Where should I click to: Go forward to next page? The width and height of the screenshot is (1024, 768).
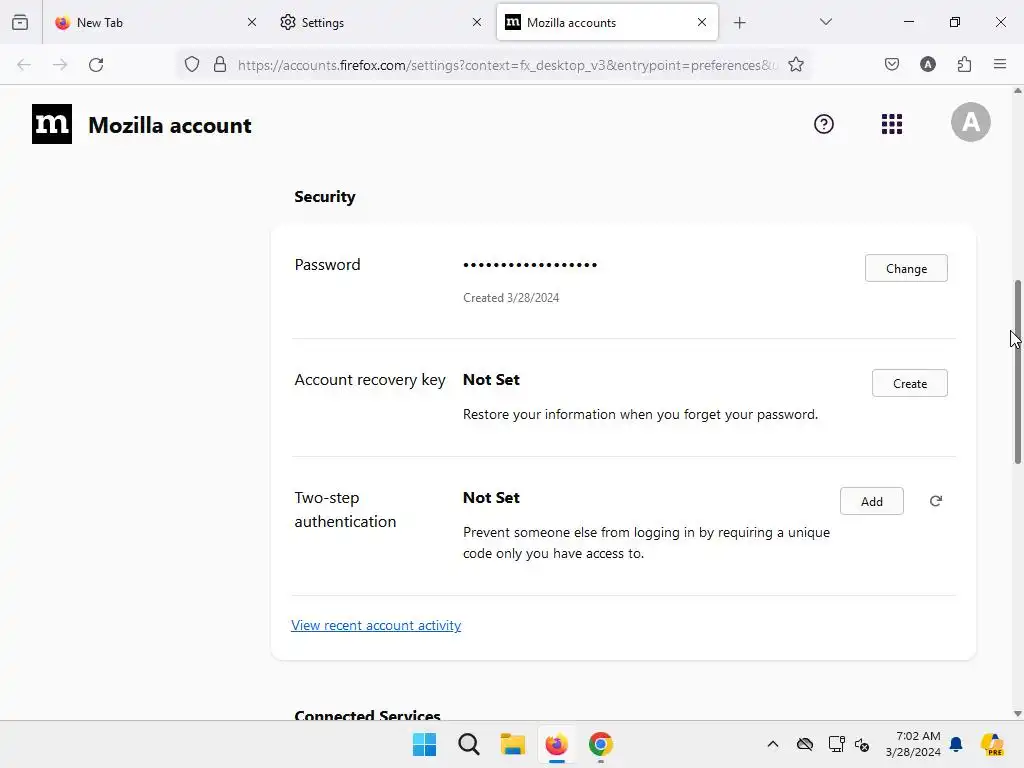[x=60, y=65]
